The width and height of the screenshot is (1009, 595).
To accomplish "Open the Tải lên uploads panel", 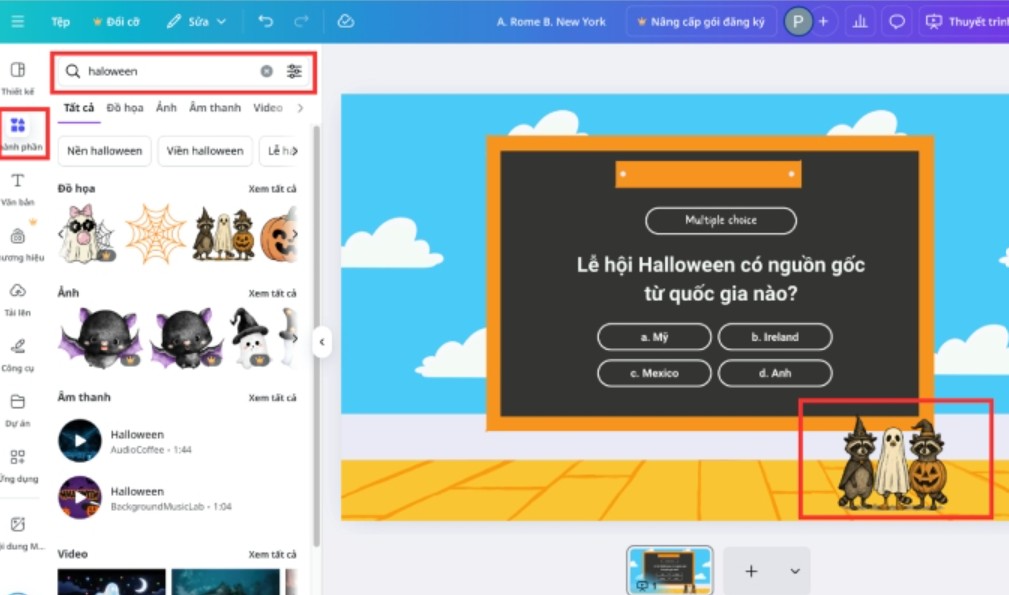I will point(17,298).
